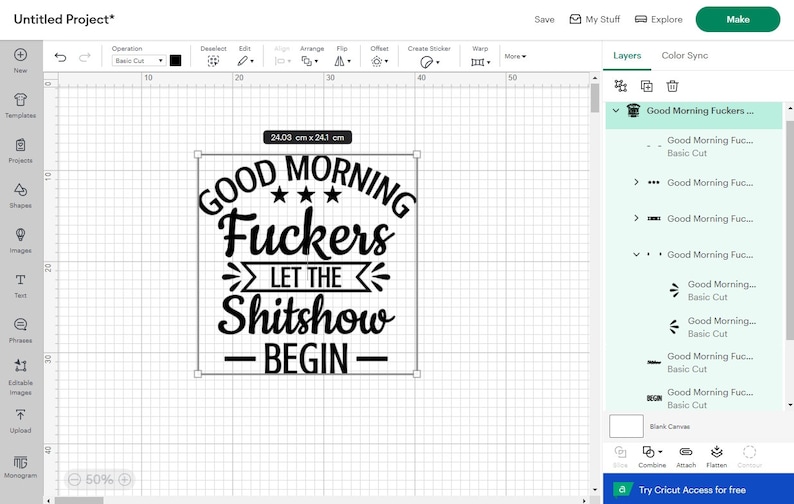The image size is (794, 504).
Task: Click the canvas vertical scrollbar
Action: (594, 98)
